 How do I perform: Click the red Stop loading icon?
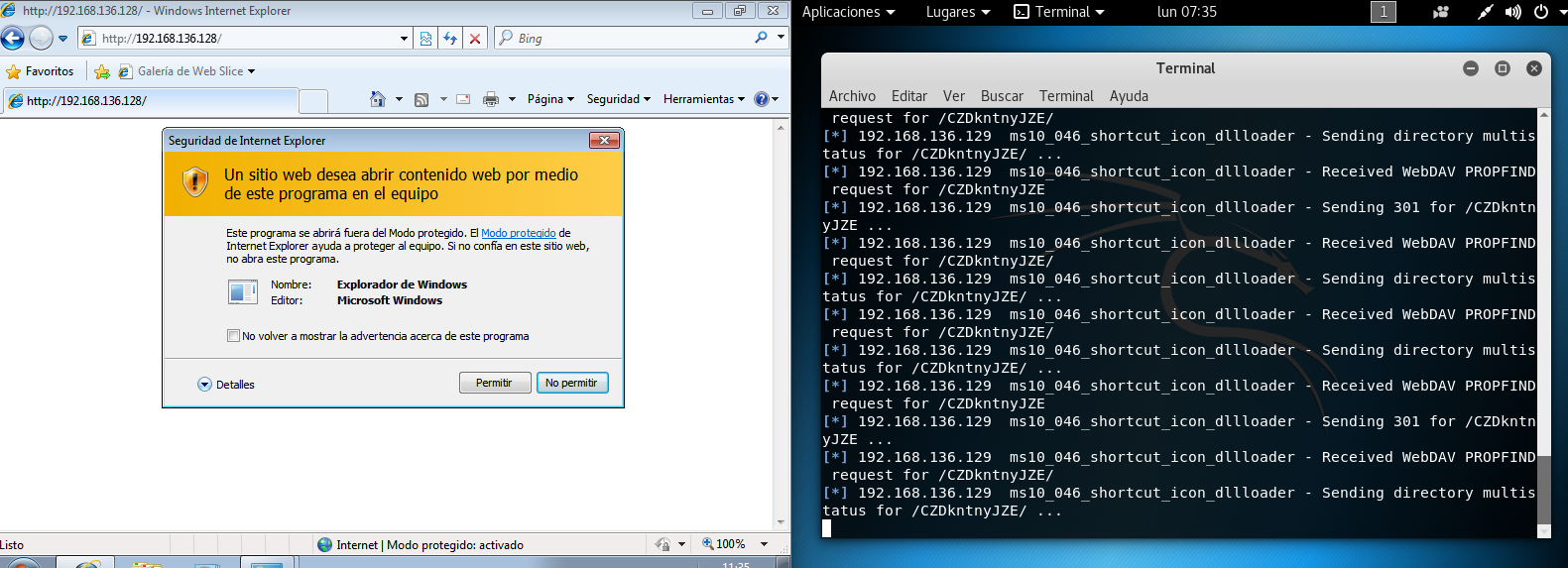(x=475, y=39)
